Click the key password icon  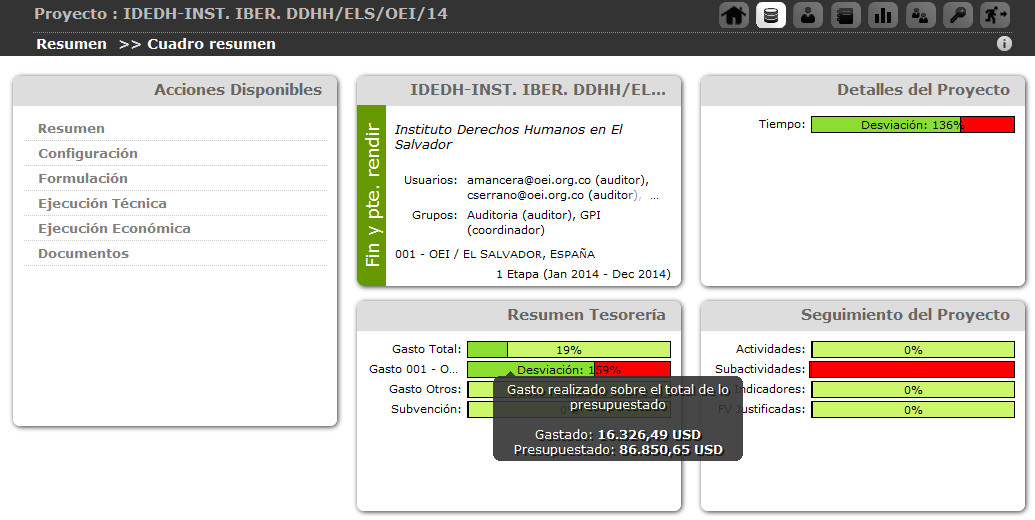pyautogui.click(x=958, y=15)
